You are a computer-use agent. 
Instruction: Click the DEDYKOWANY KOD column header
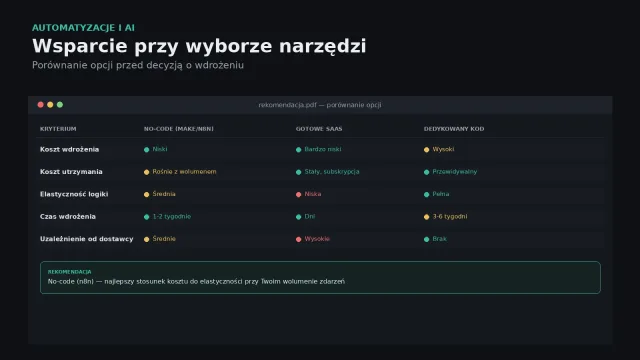454,129
